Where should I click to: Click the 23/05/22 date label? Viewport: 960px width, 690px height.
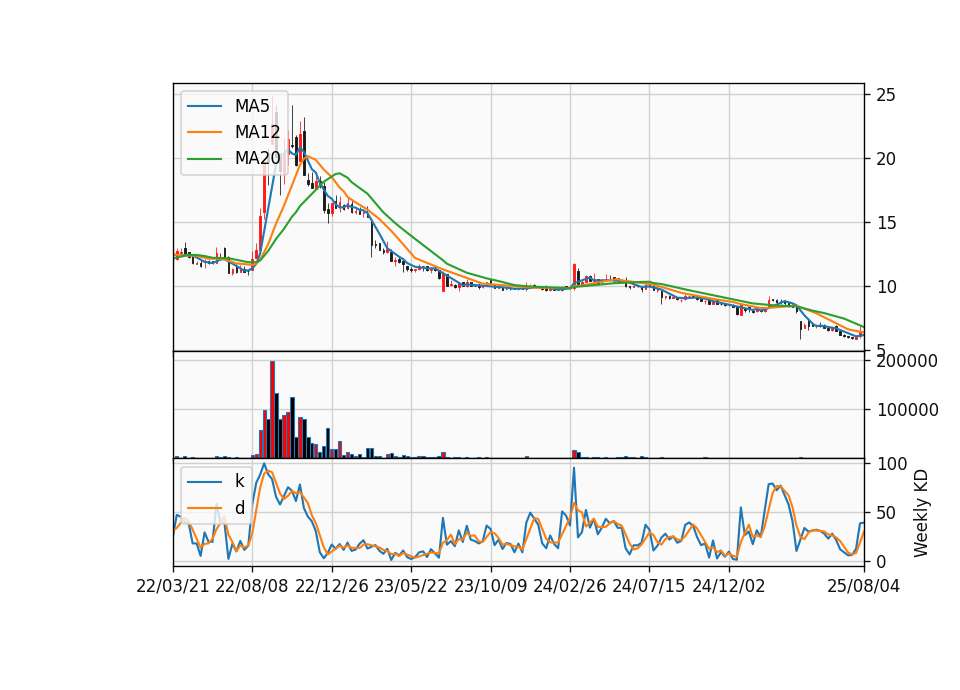coord(411,586)
